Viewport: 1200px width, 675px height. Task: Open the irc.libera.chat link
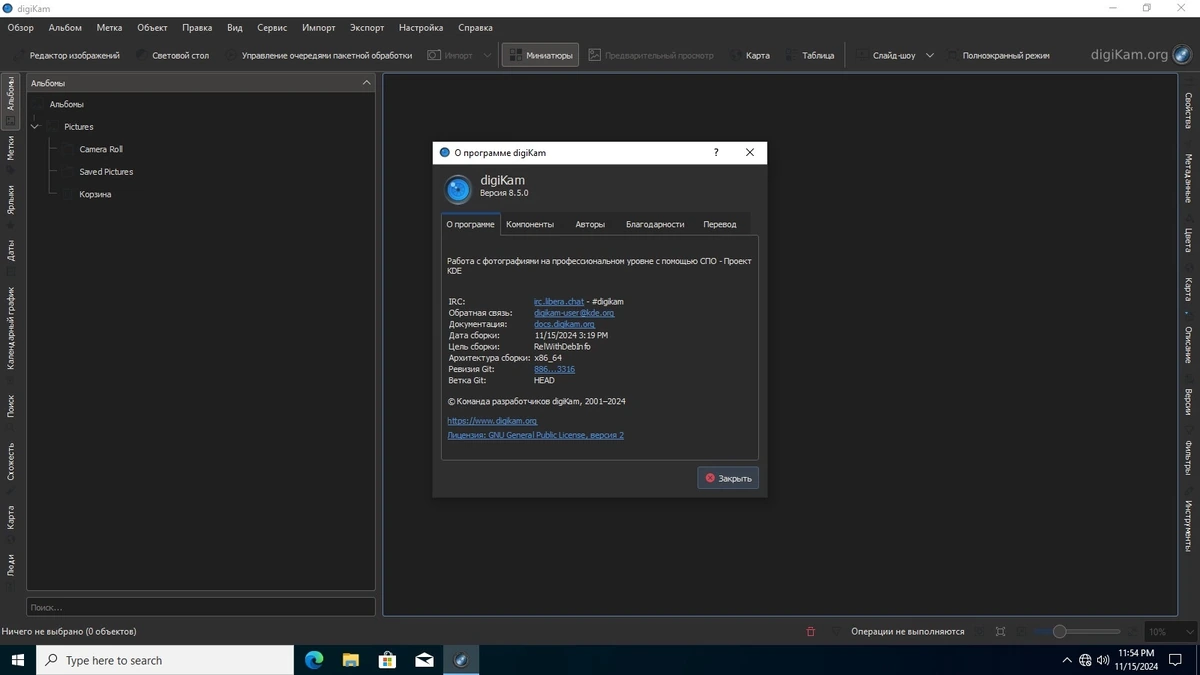pyautogui.click(x=559, y=301)
